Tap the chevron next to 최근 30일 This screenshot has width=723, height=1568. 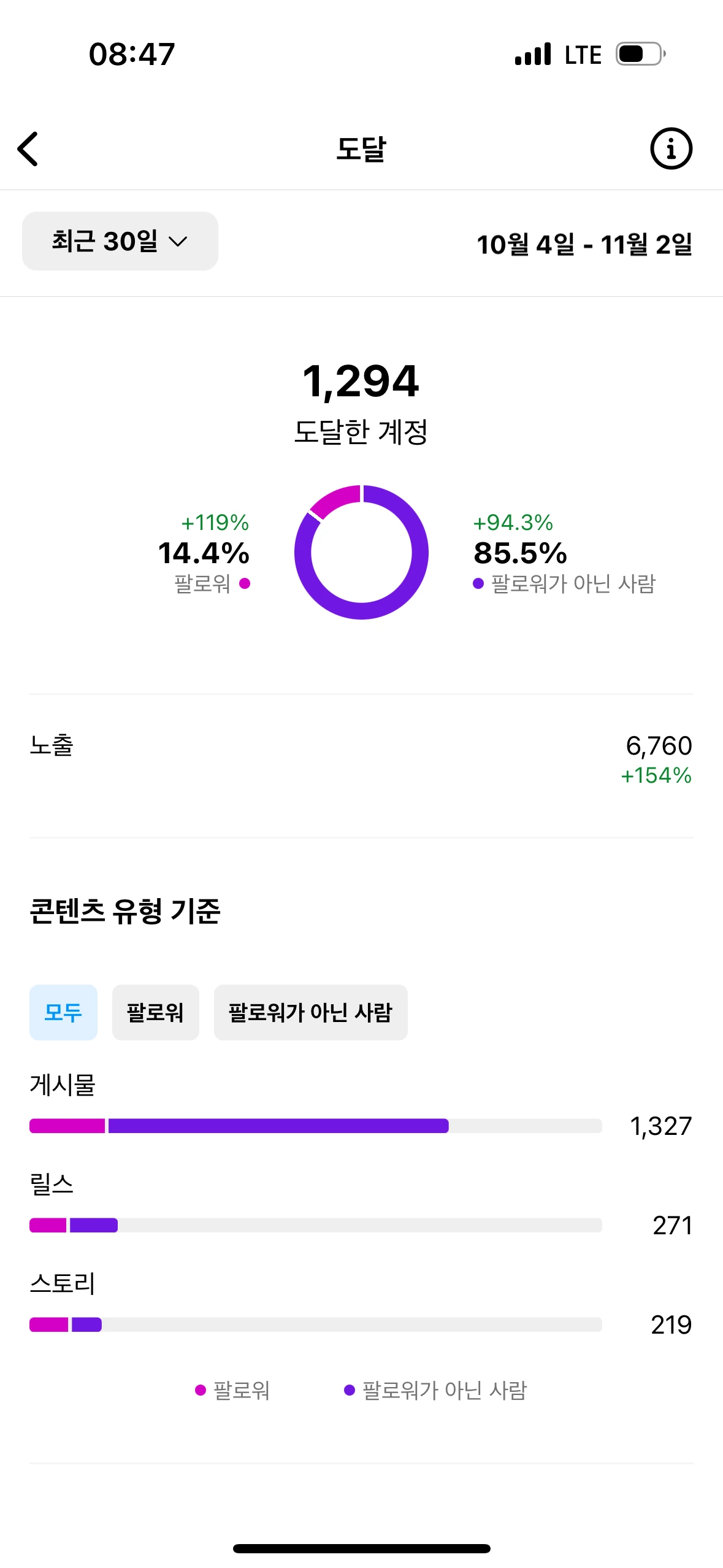coord(178,242)
